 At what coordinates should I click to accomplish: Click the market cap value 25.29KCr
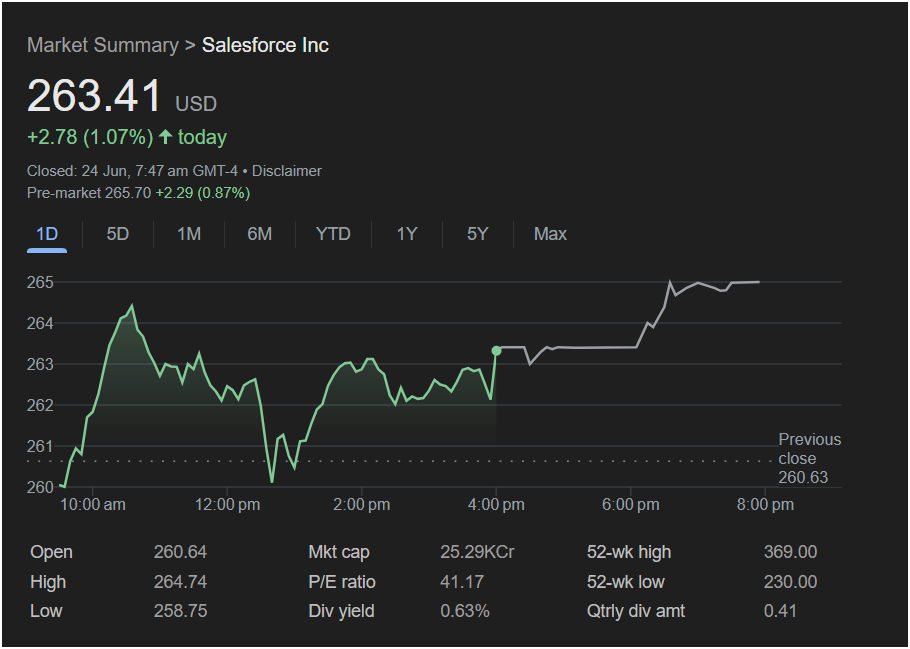tap(477, 552)
